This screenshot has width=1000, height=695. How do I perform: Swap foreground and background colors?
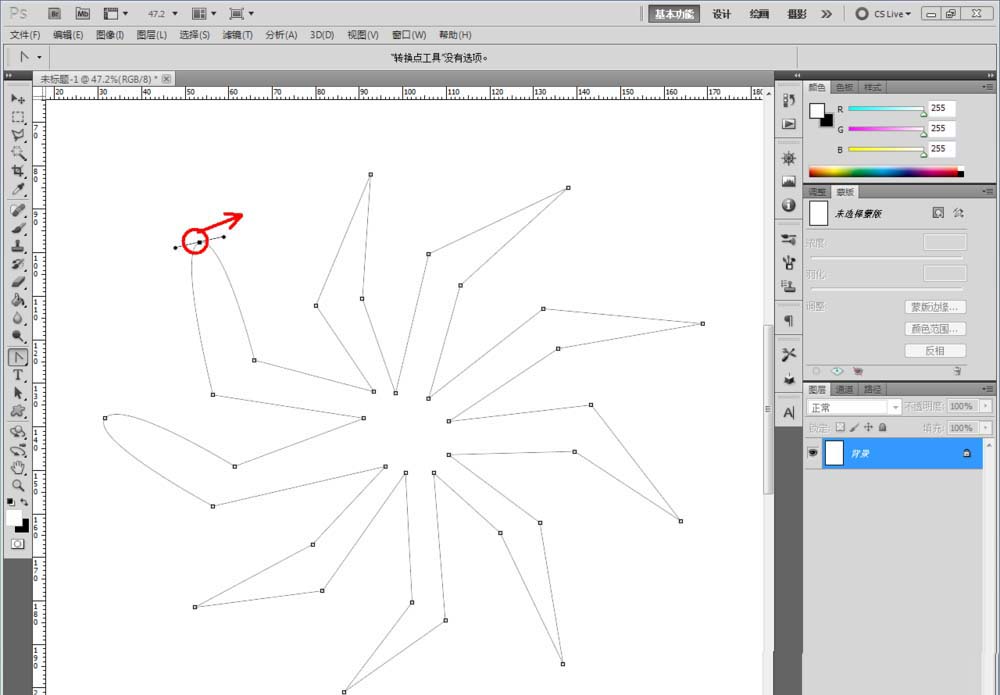24,502
